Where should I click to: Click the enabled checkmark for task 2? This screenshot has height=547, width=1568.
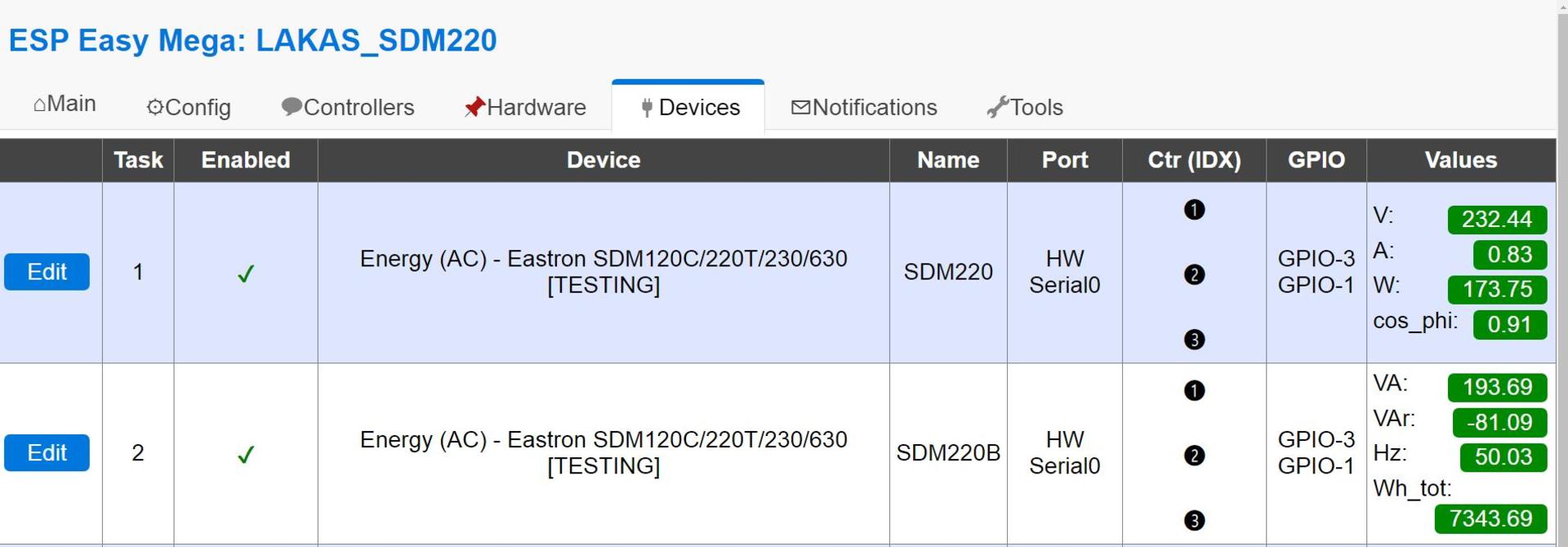coord(246,455)
